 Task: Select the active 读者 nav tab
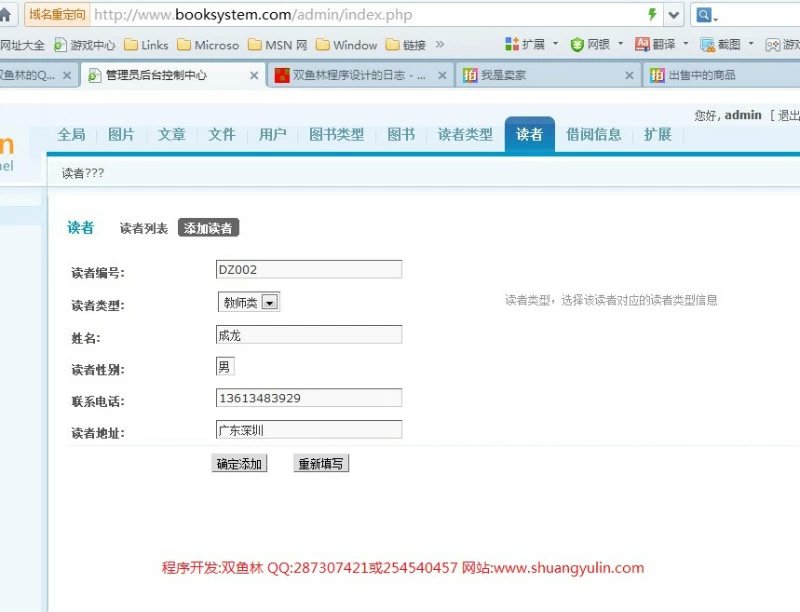[530, 135]
